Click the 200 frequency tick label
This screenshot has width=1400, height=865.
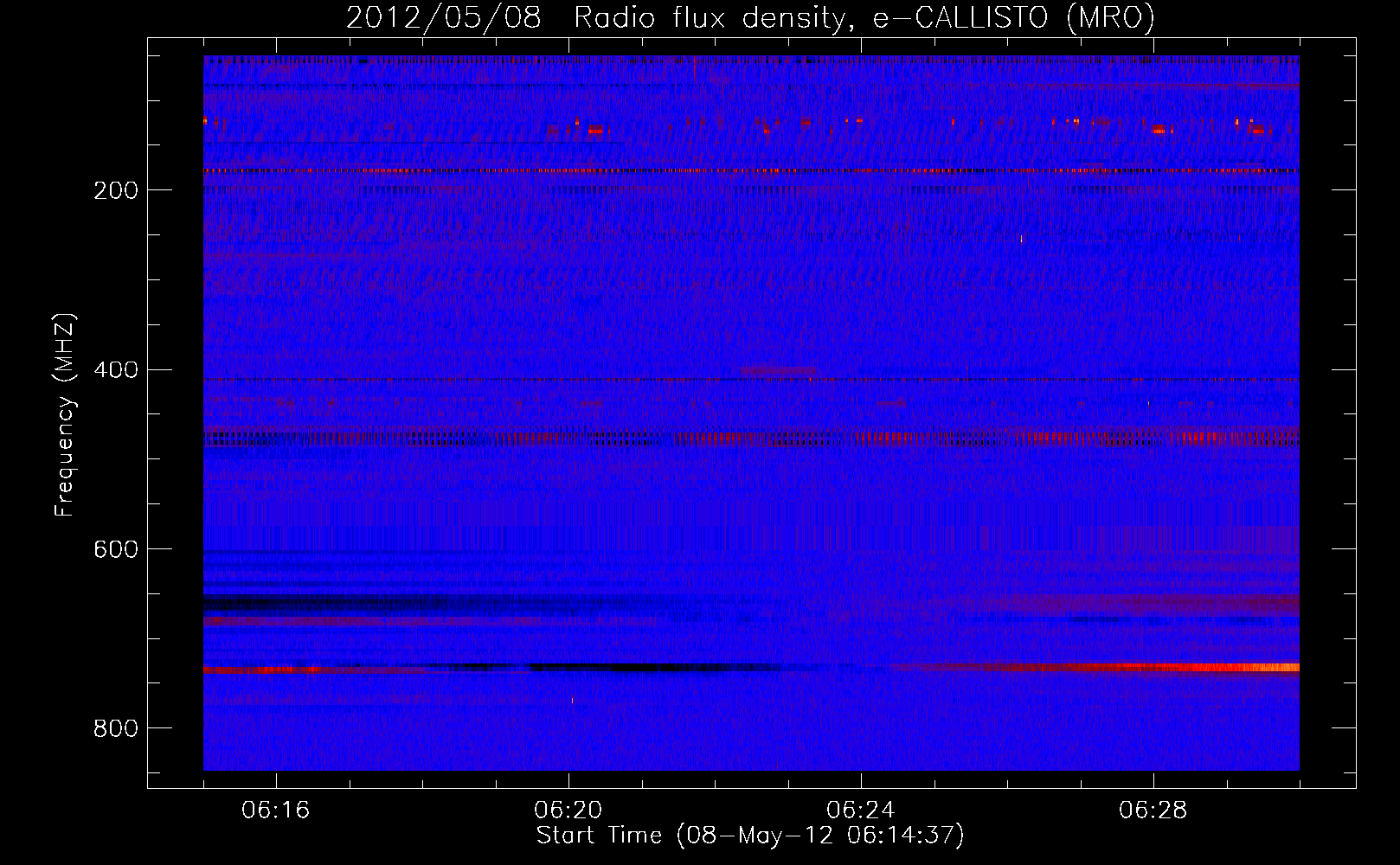(x=115, y=190)
